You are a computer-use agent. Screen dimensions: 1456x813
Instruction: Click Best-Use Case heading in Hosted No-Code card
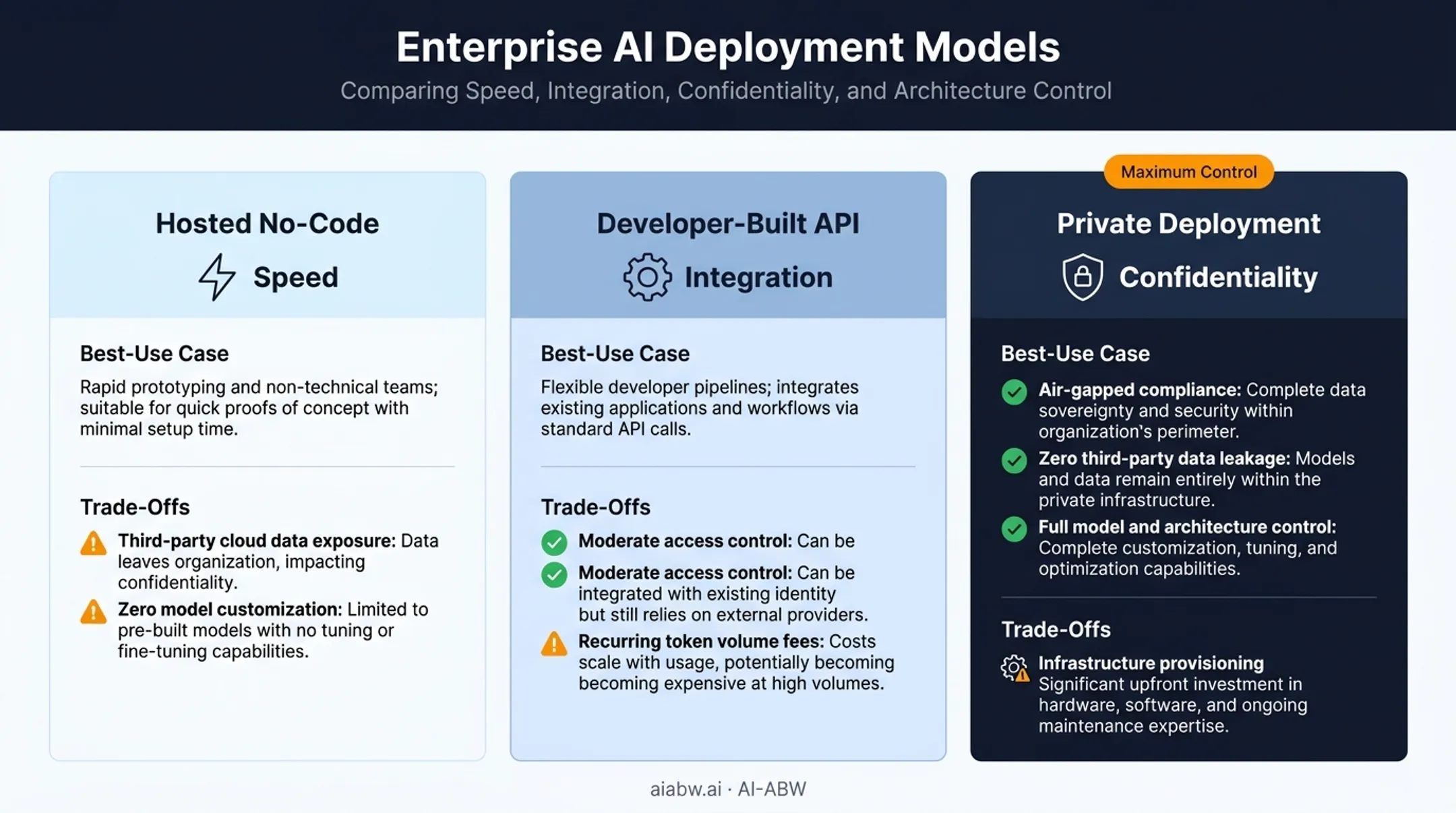pyautogui.click(x=154, y=353)
